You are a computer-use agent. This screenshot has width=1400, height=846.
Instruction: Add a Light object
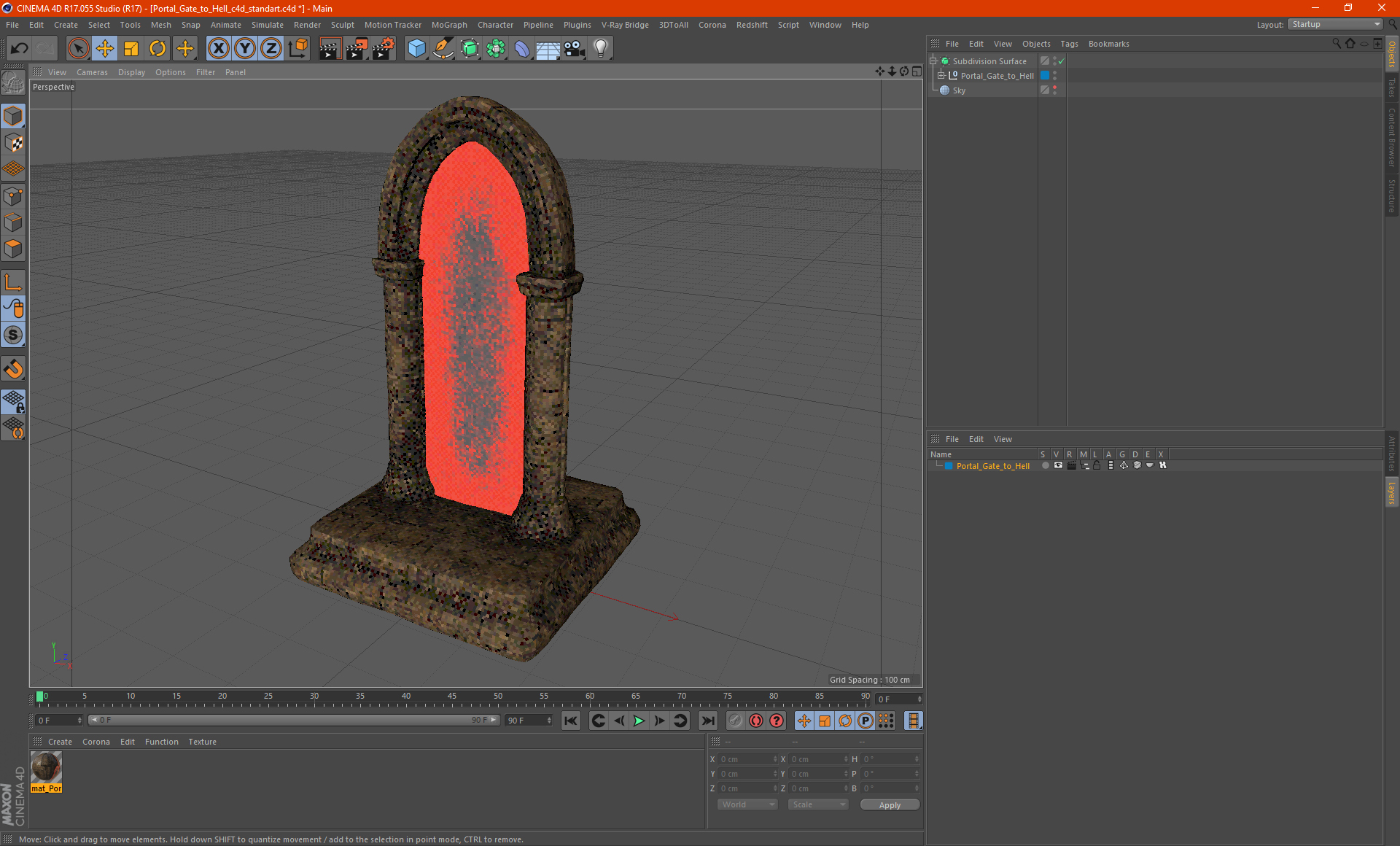pyautogui.click(x=601, y=49)
